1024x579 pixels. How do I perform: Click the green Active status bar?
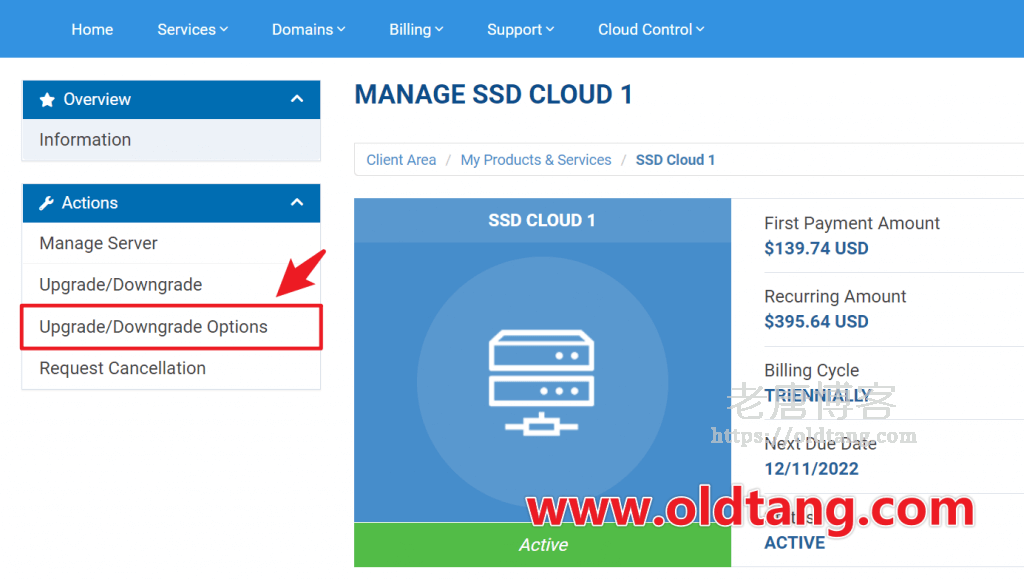click(x=542, y=545)
